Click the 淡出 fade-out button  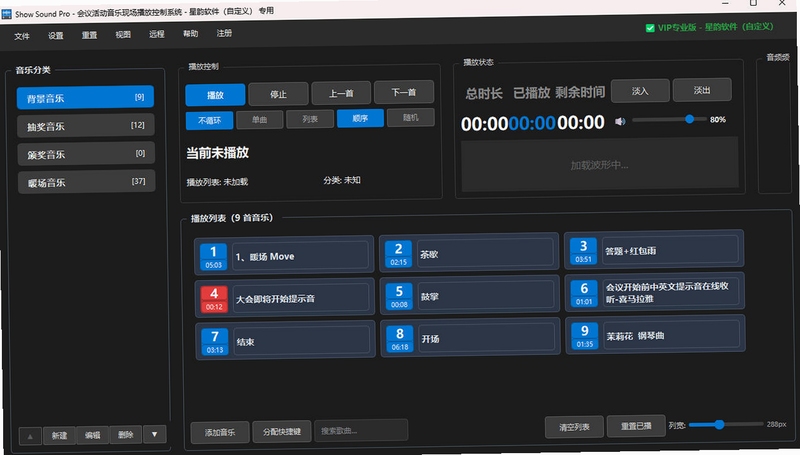pyautogui.click(x=702, y=90)
